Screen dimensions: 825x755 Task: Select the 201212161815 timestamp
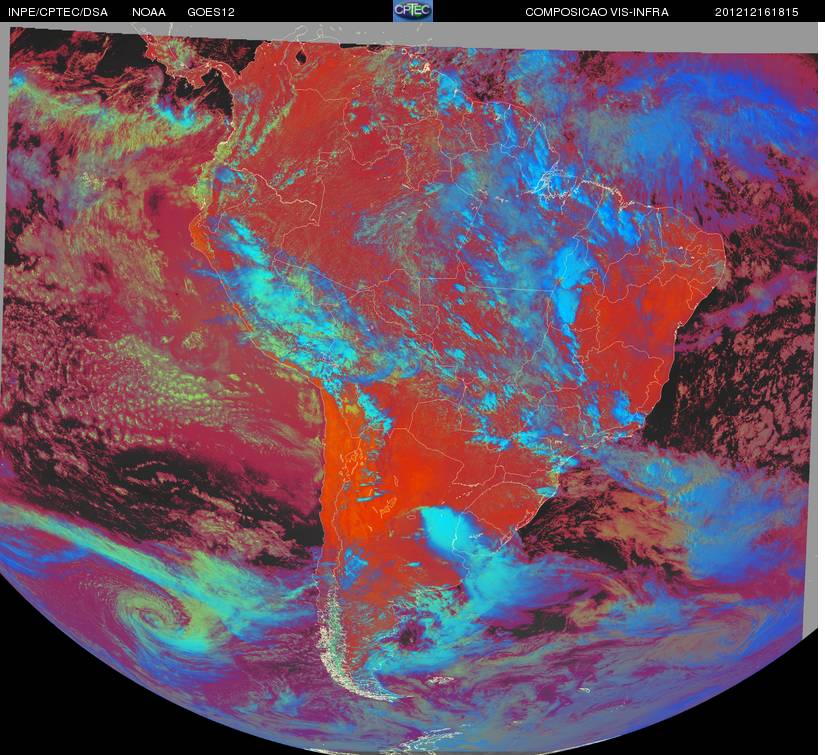[757, 12]
